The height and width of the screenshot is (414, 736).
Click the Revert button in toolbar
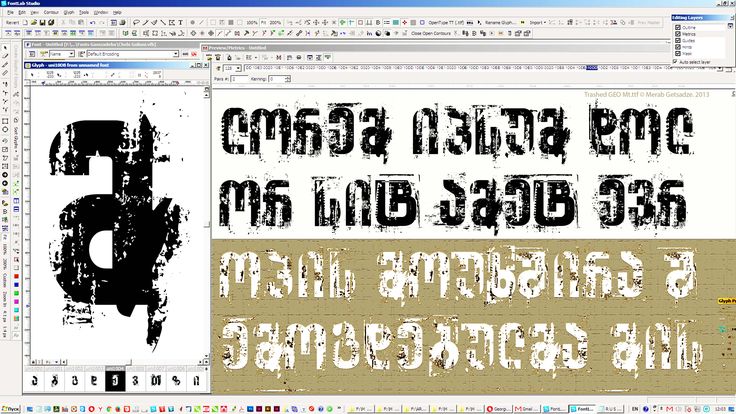coord(13,23)
